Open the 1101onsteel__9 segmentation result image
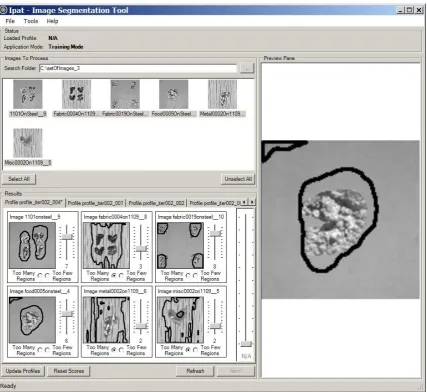Image resolution: width=427 pixels, height=392 pixels. coord(32,245)
